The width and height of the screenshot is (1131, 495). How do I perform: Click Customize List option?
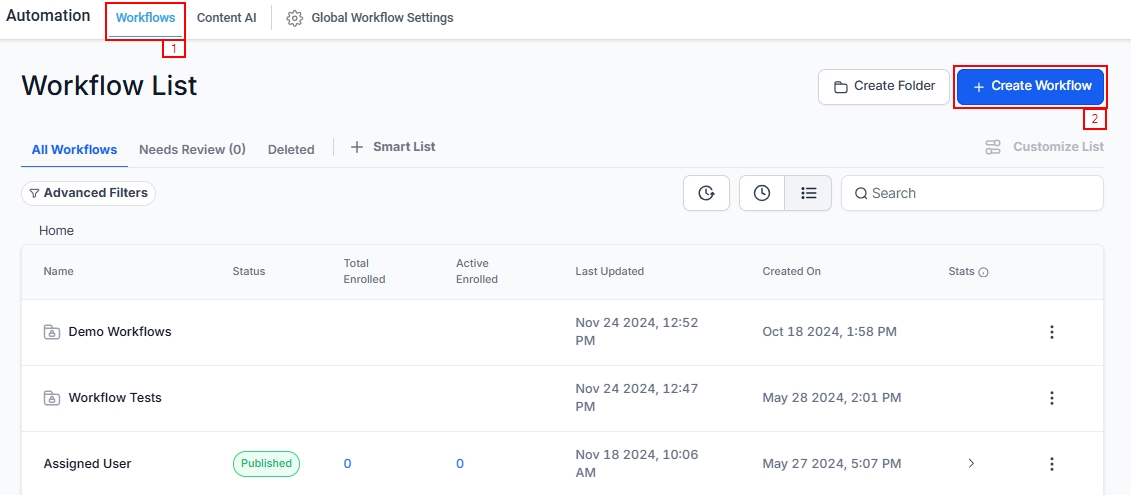tap(1045, 147)
